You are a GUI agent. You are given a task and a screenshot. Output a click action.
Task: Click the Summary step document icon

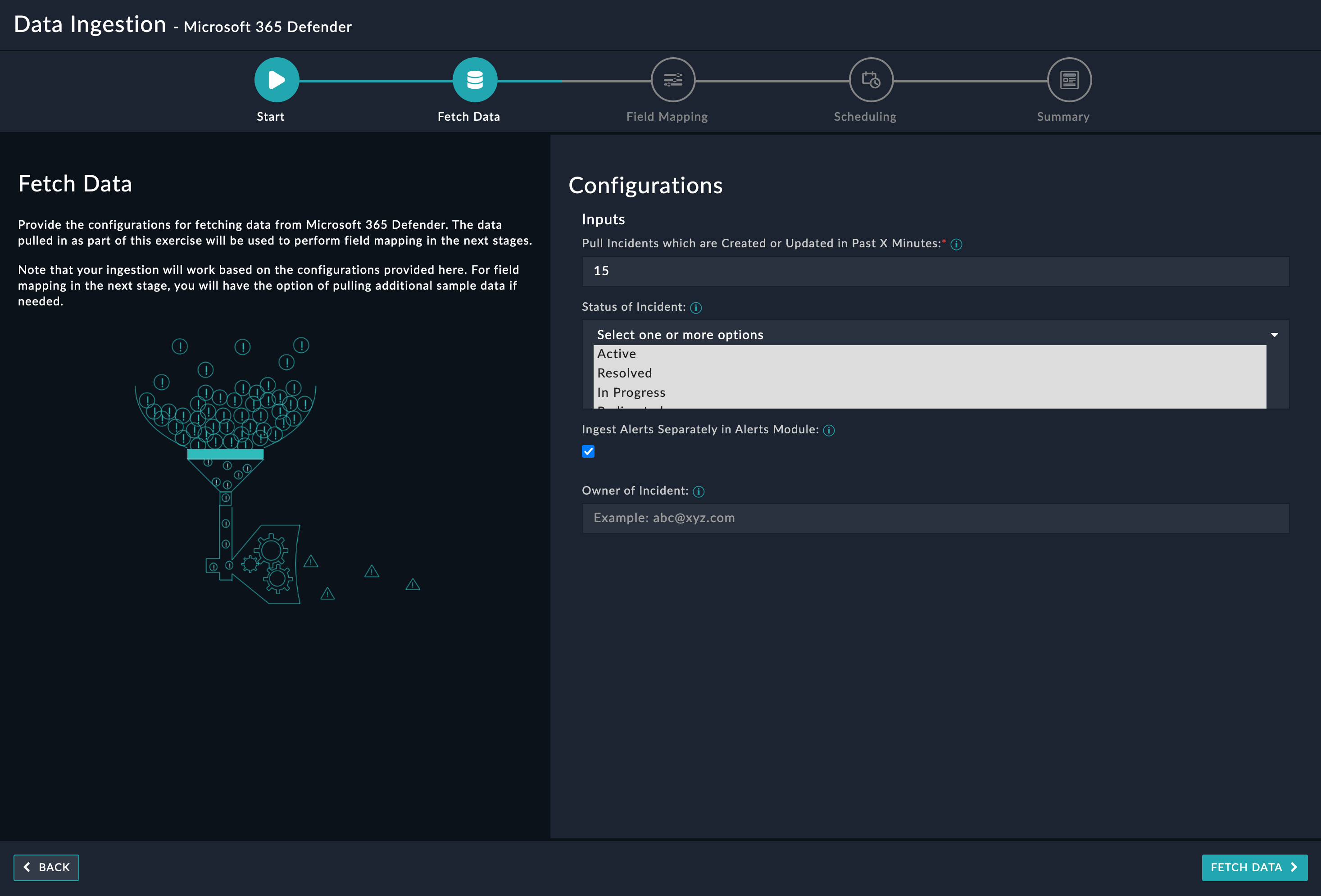pos(1069,80)
